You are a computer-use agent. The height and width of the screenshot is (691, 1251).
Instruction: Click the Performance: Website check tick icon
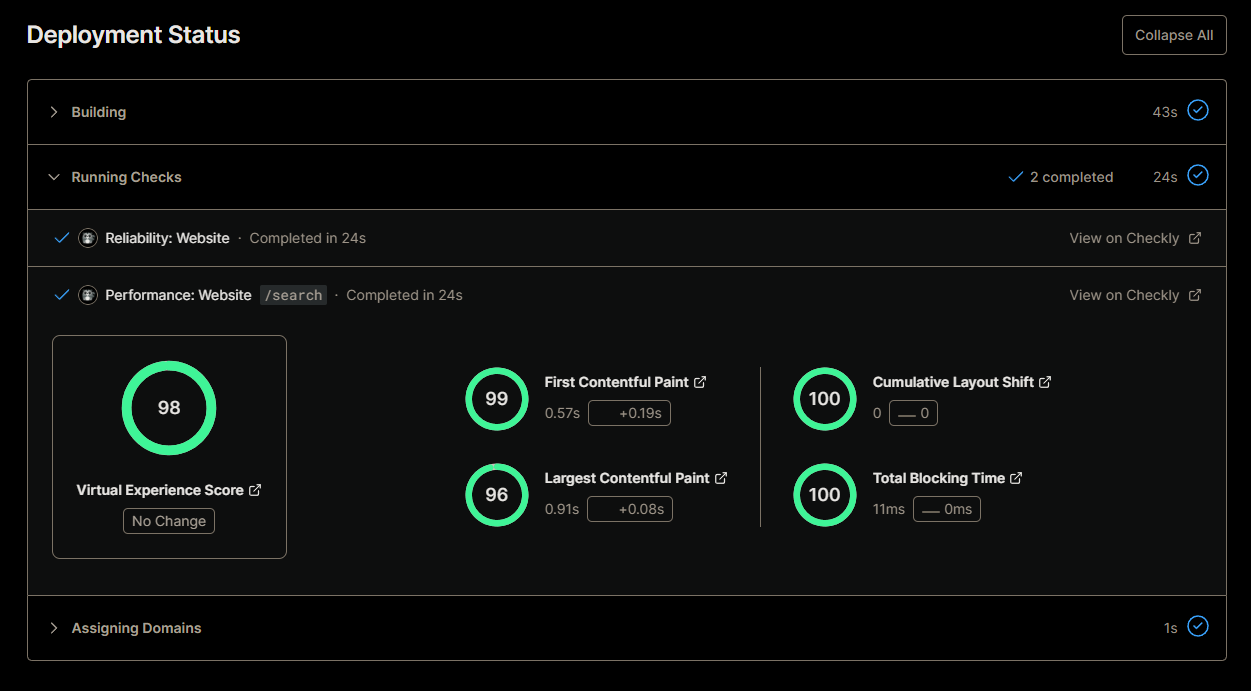pos(62,295)
